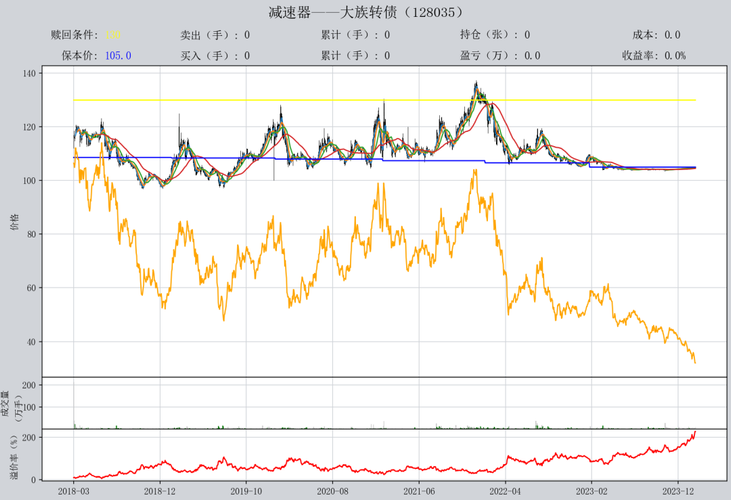
Task: Click 累计（手）：0 in the buy row
Action: (x=355, y=55)
